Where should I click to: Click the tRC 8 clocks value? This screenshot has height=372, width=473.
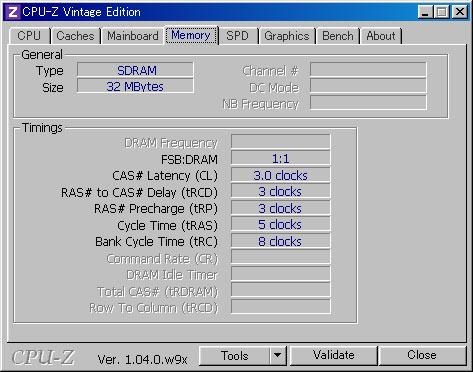click(281, 241)
